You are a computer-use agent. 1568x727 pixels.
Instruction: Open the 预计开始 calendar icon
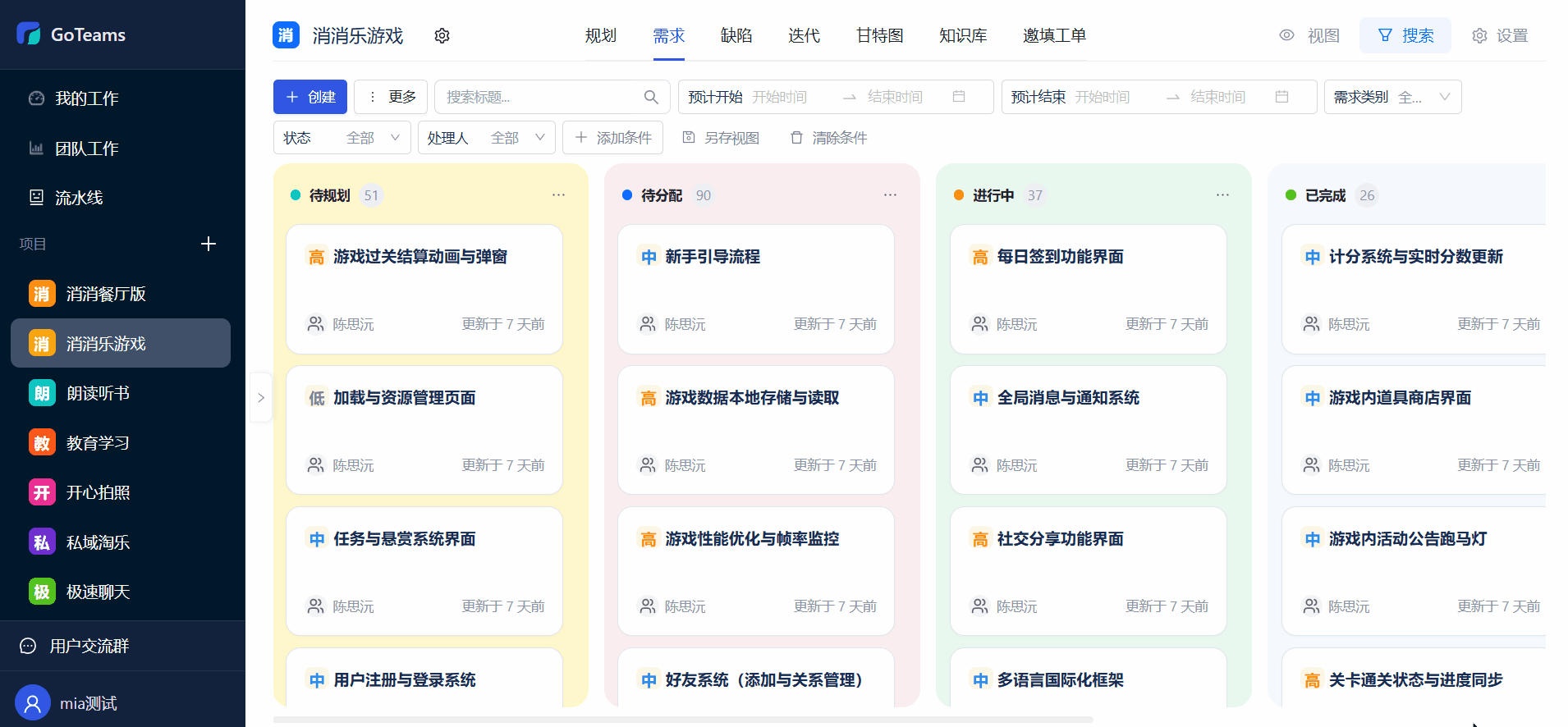pyautogui.click(x=959, y=97)
